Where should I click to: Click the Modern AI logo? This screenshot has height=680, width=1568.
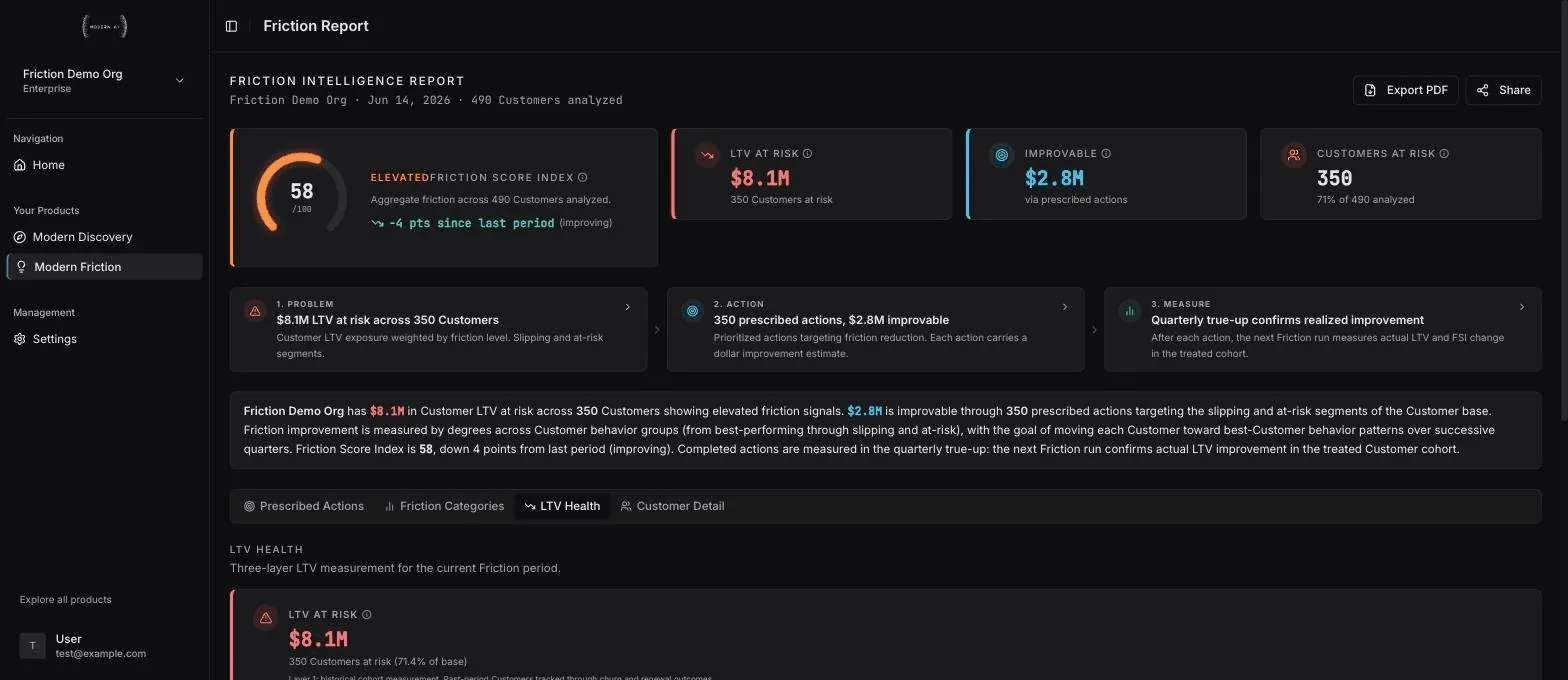104,27
